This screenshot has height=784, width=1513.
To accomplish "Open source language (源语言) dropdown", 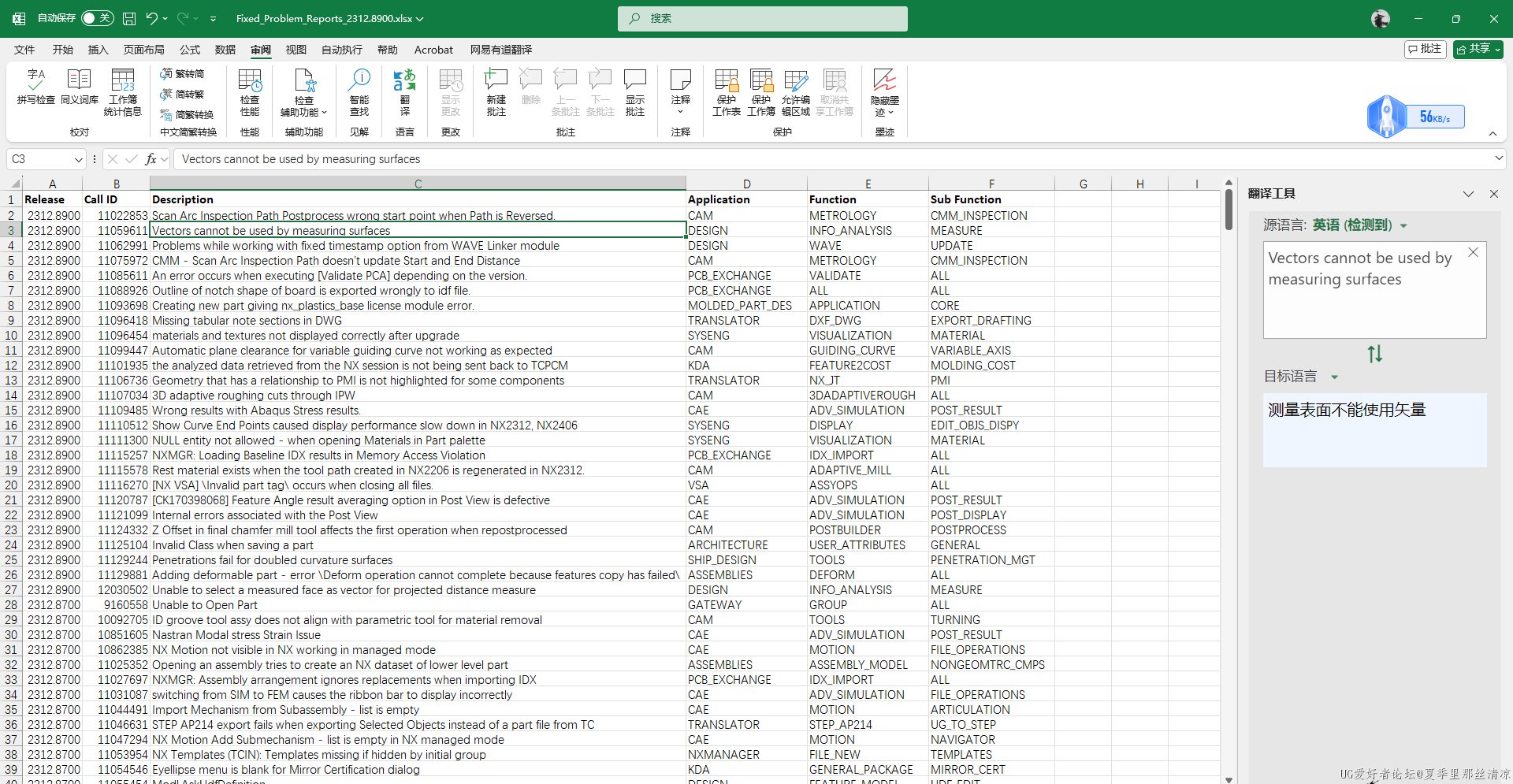I will click(x=1403, y=225).
